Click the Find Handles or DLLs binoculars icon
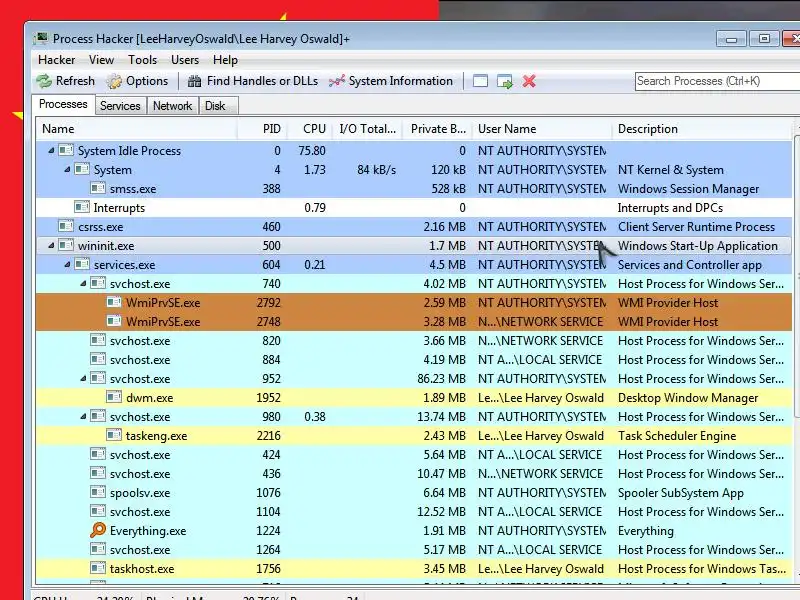This screenshot has height=600, width=800. pyautogui.click(x=194, y=81)
